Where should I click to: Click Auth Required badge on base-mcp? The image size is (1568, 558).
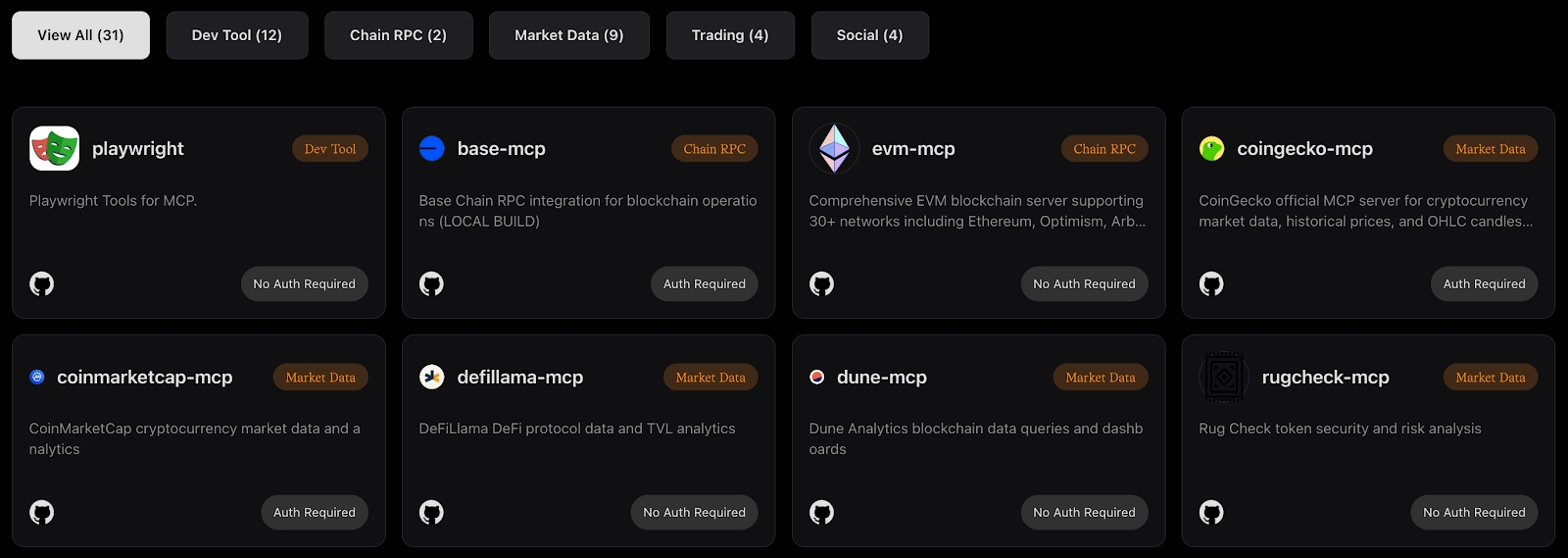coord(704,284)
